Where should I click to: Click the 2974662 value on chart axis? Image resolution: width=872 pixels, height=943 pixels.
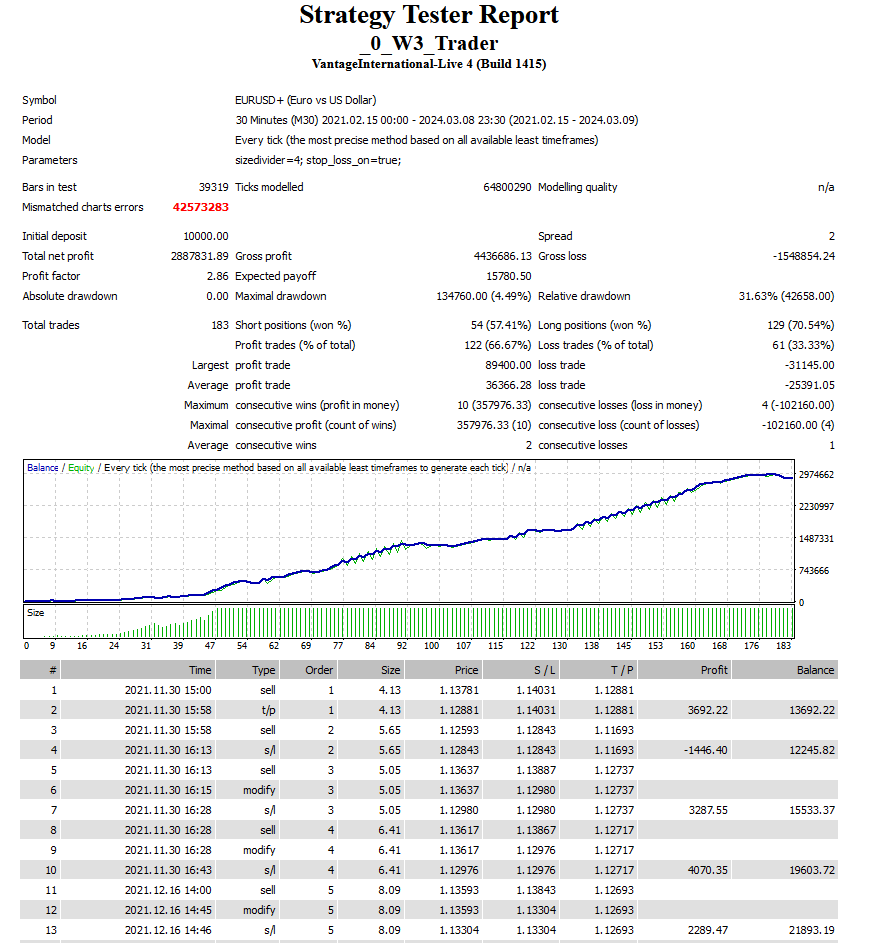(x=817, y=475)
